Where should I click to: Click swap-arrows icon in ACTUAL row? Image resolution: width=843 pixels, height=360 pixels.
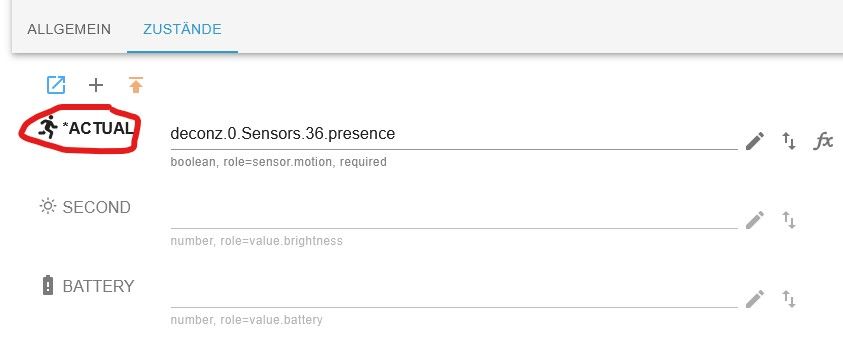click(x=789, y=142)
